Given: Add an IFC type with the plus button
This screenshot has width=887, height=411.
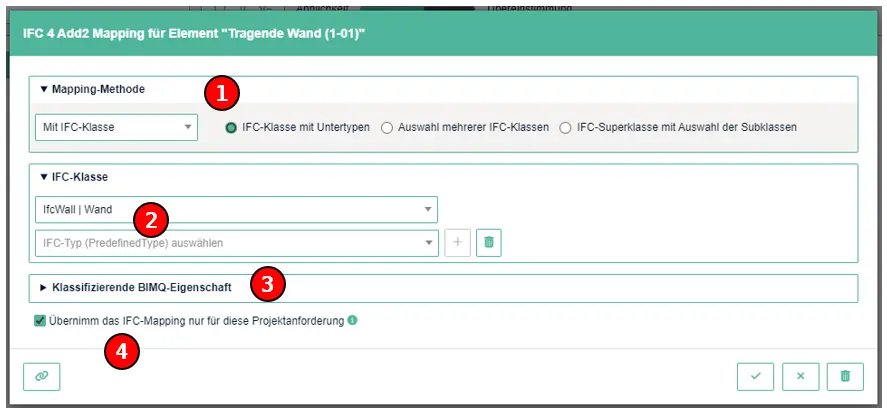Looking at the screenshot, I should point(457,242).
